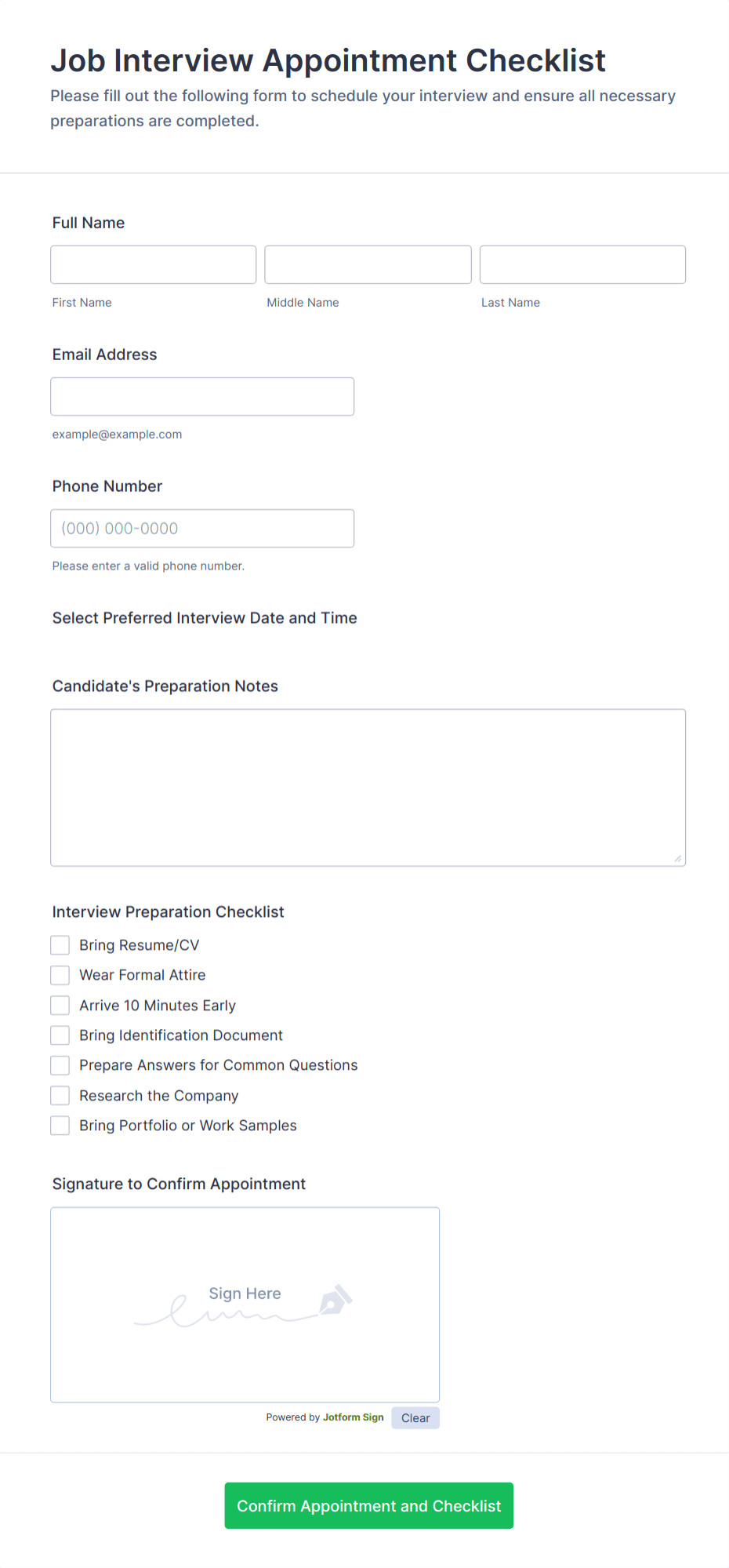Viewport: 729px width, 1568px height.
Task: Click the Confirm Appointment and Checklist button
Action: point(368,1505)
